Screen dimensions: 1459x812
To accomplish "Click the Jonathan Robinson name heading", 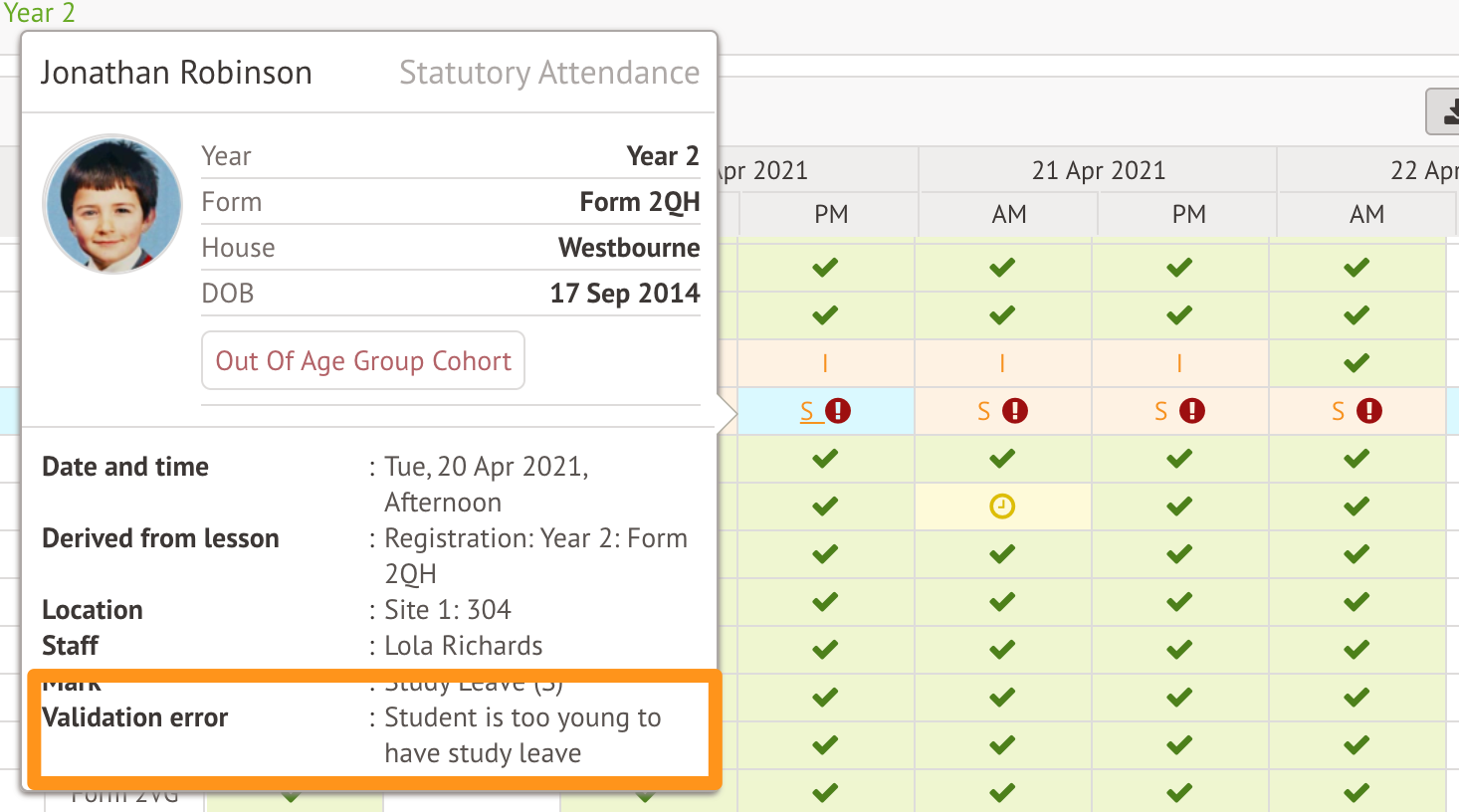I will (176, 73).
